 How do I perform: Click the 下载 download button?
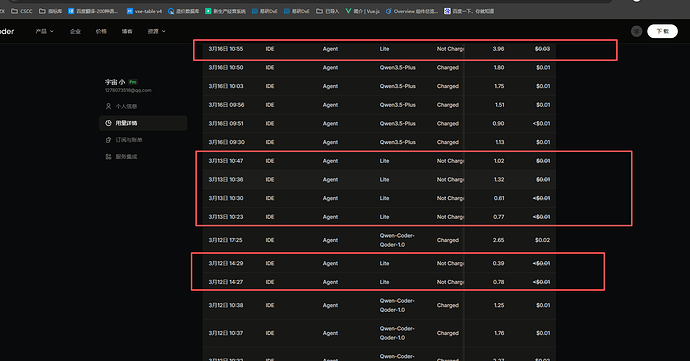click(662, 31)
